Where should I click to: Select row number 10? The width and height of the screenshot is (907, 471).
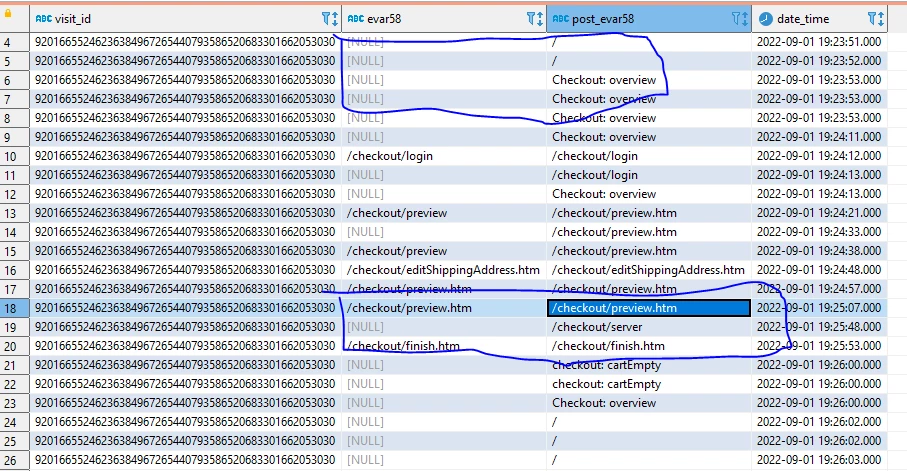tap(14, 156)
